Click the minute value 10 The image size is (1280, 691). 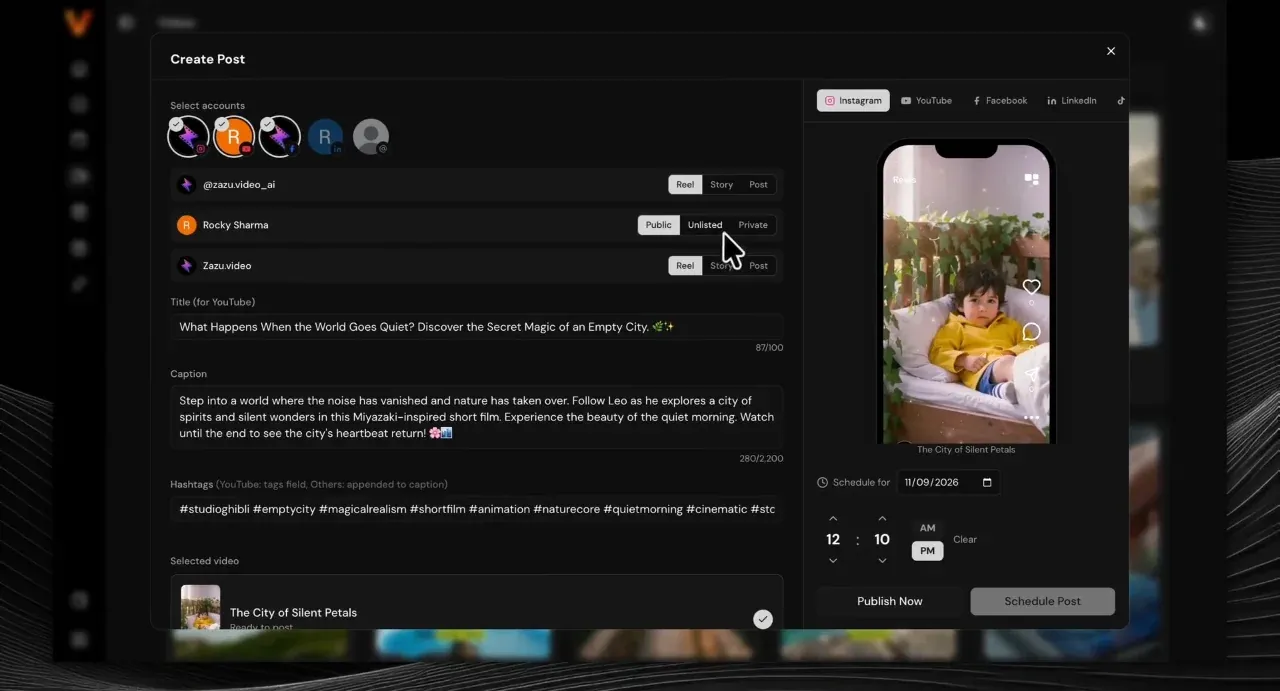pyautogui.click(x=882, y=539)
